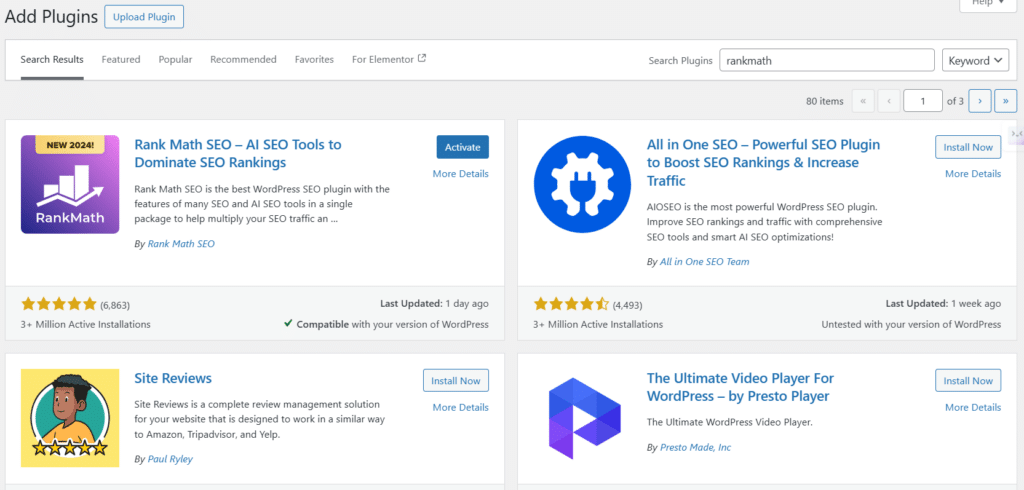Expand the Help tab at top right

(x=989, y=4)
